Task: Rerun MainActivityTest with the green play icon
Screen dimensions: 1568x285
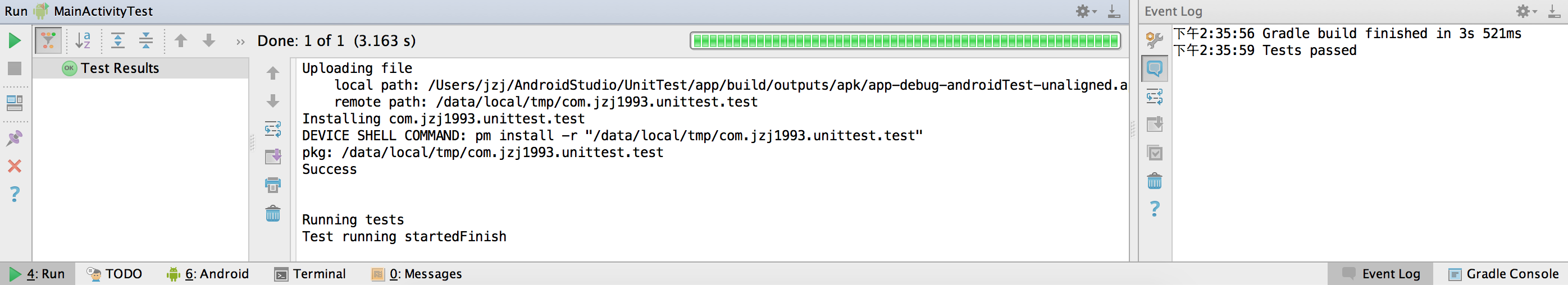Action: click(15, 41)
